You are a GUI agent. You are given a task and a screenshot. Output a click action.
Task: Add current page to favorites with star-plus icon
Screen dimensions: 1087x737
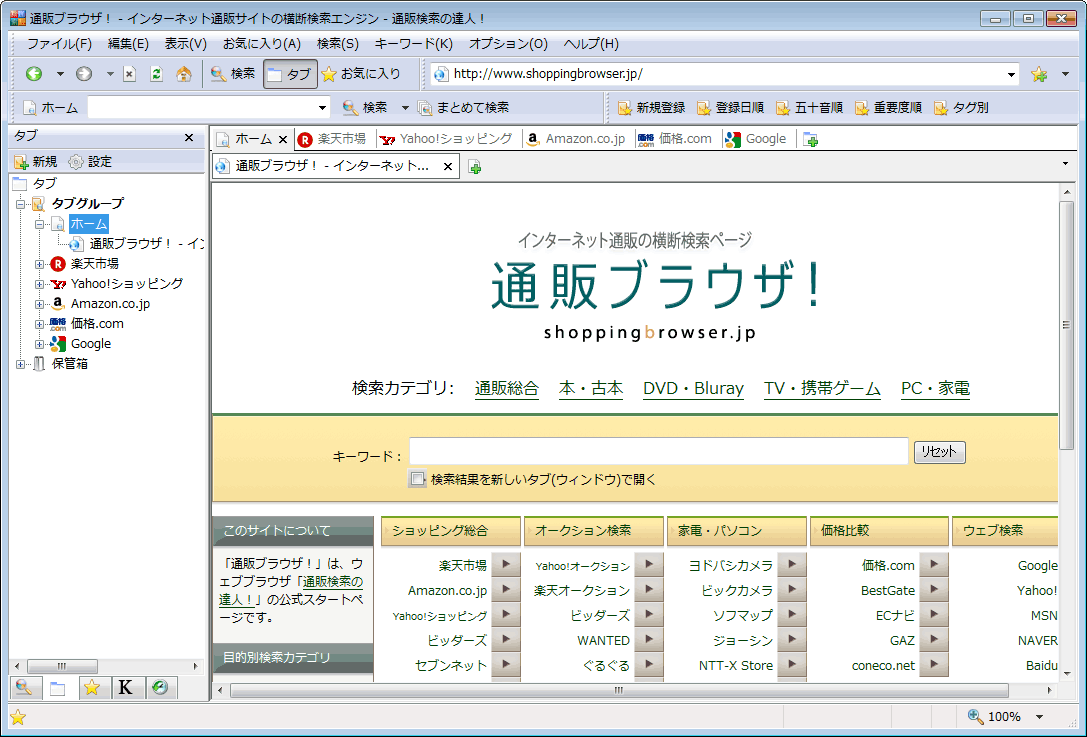tap(1038, 74)
